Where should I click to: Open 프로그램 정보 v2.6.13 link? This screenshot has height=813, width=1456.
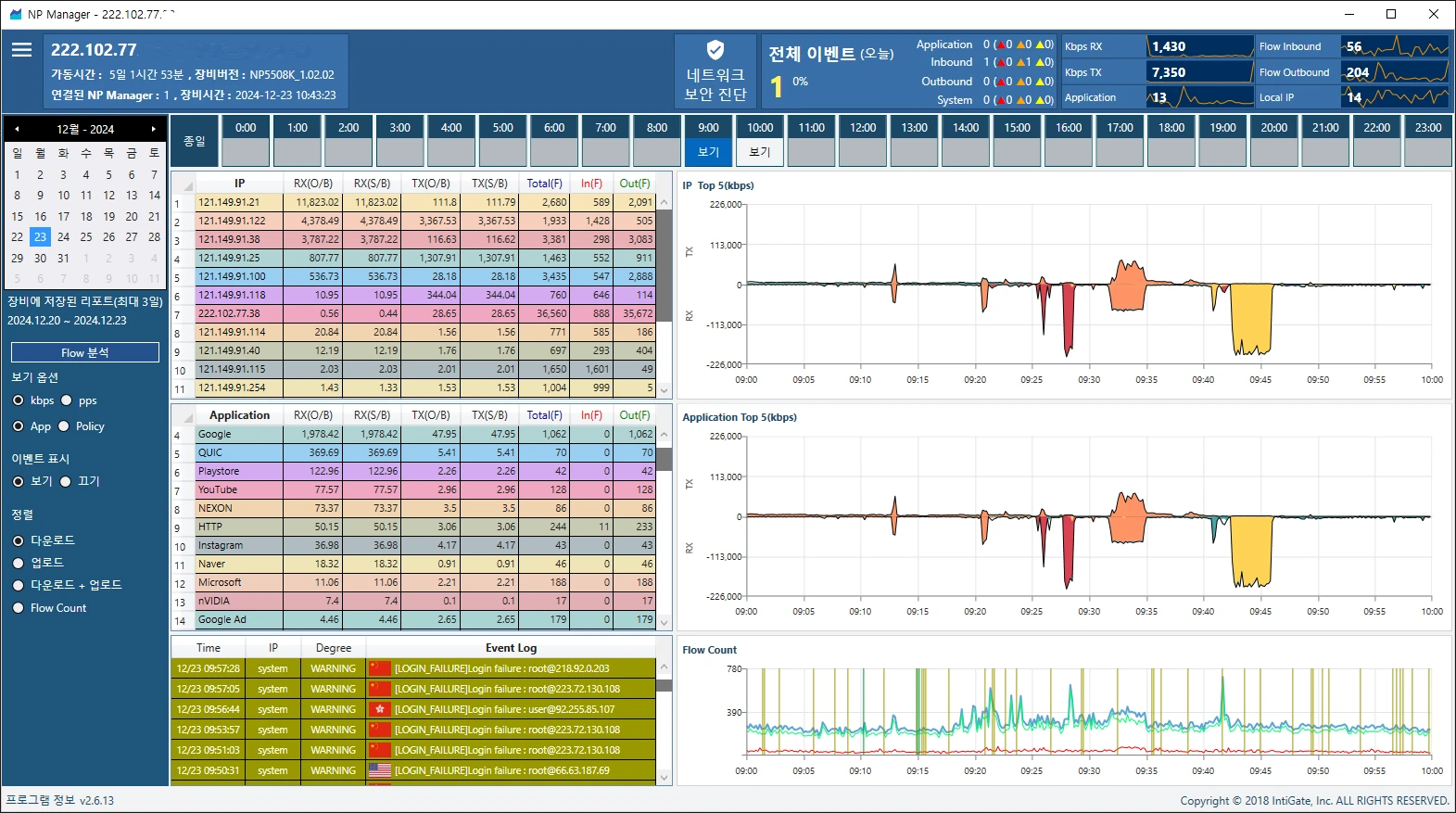tap(60, 800)
